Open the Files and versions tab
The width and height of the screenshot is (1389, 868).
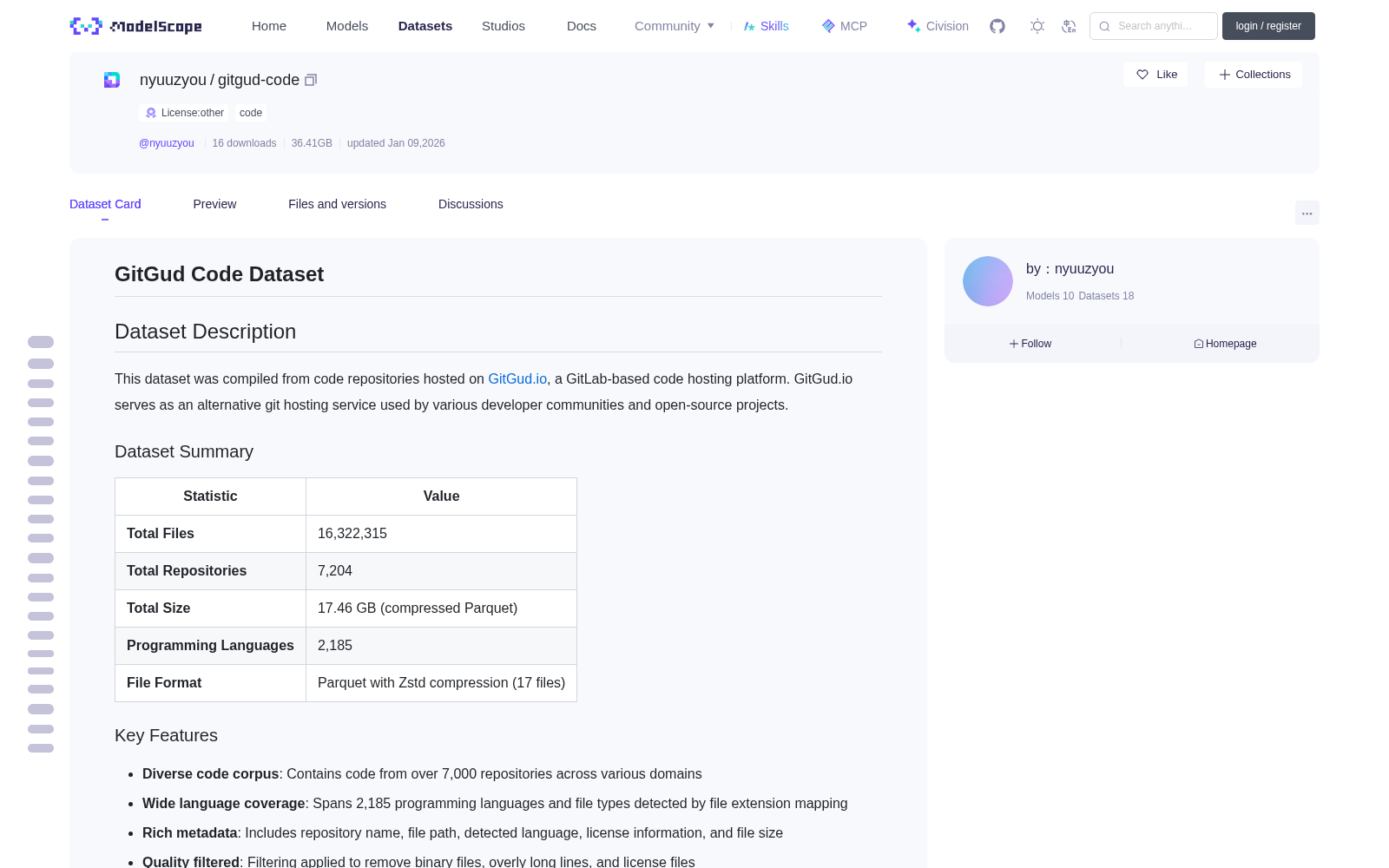[x=337, y=204]
